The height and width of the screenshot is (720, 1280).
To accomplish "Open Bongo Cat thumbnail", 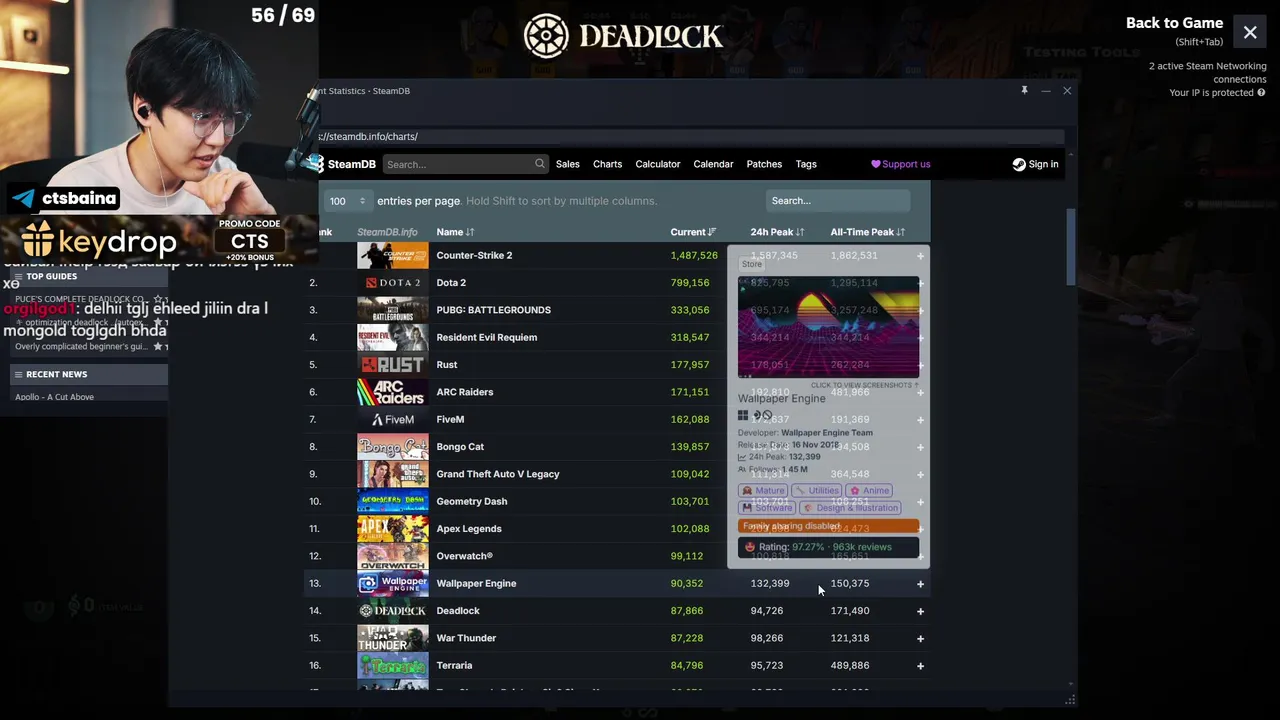I will (x=393, y=447).
